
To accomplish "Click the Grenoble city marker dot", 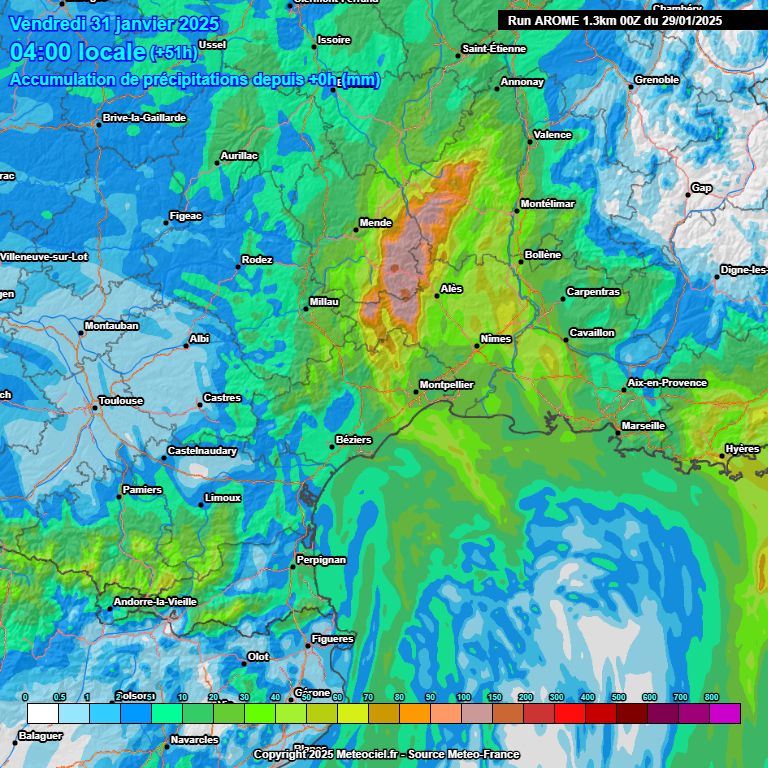I will coord(631,87).
